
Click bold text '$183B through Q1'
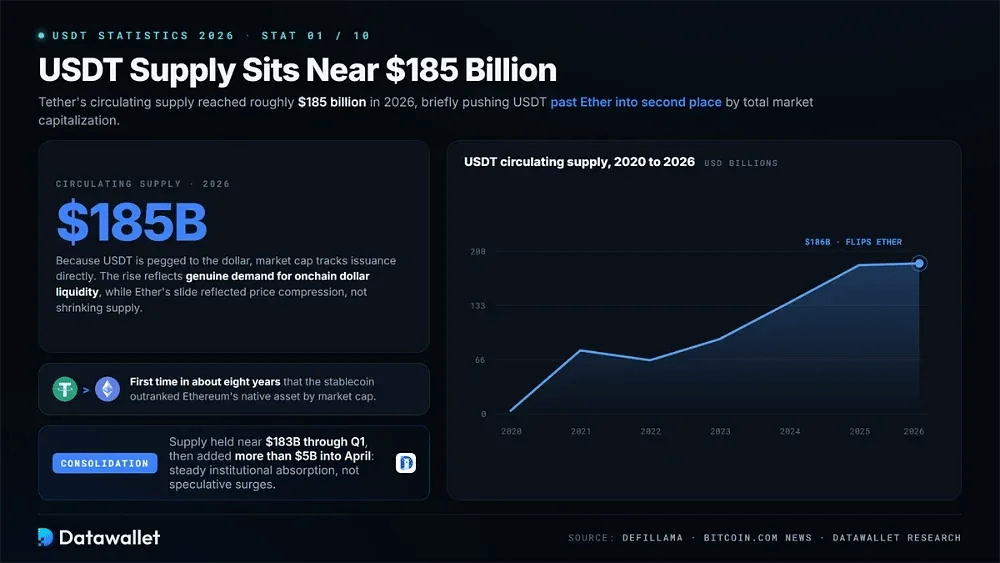coord(316,442)
